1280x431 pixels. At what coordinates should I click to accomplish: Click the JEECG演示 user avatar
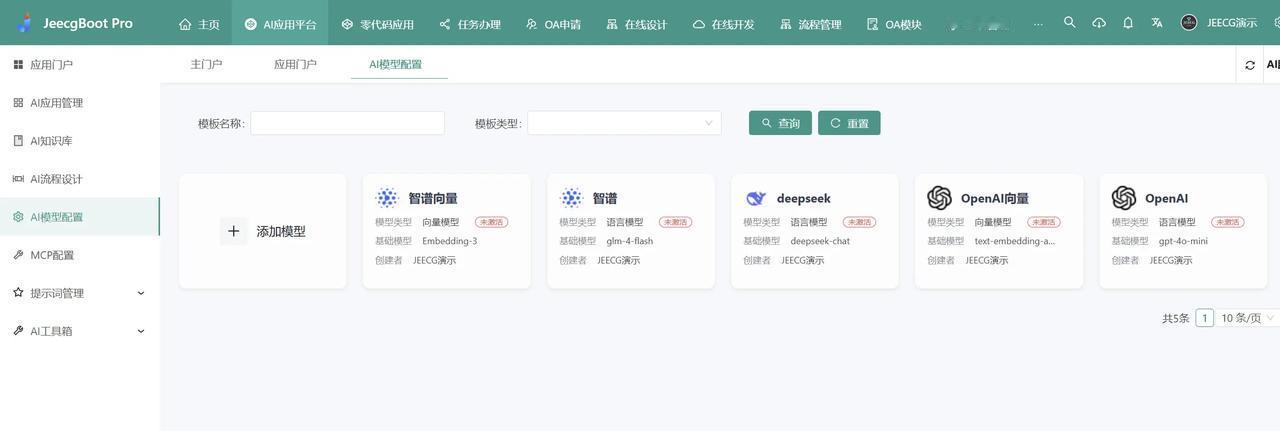tap(1189, 22)
